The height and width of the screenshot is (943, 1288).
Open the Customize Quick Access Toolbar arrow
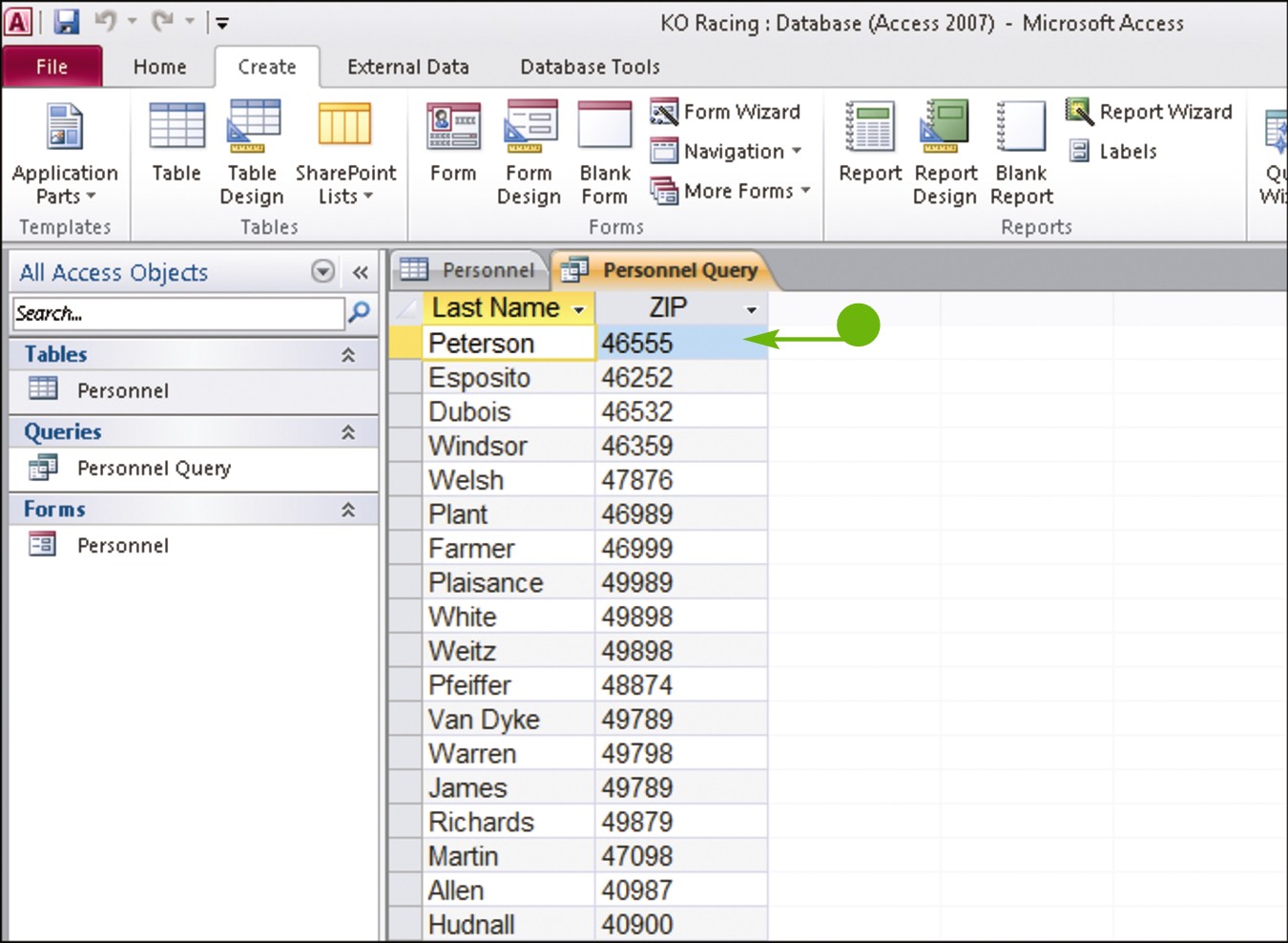point(221,22)
